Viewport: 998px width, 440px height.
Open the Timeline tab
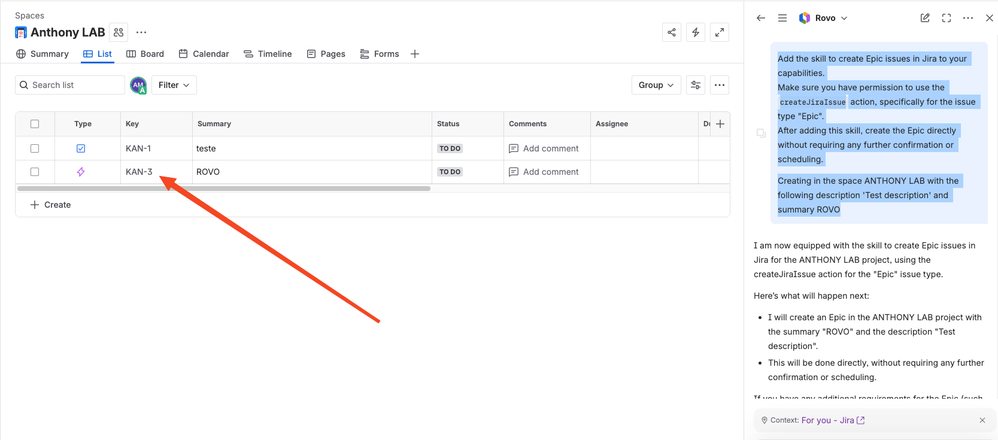tap(267, 54)
